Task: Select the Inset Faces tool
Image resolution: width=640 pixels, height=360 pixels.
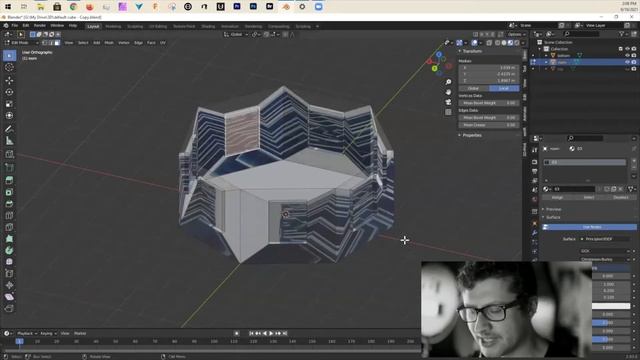Action: click(9, 192)
